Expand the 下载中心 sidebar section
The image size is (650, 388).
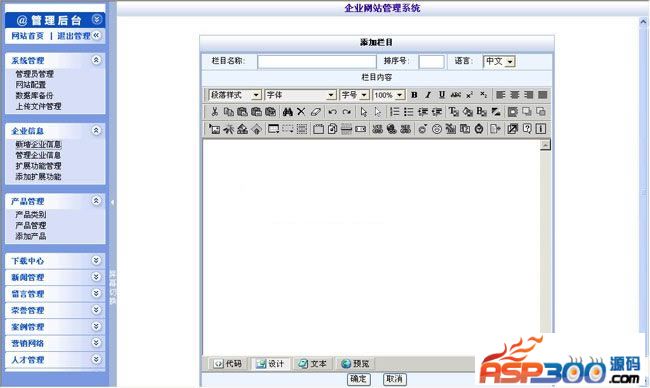pyautogui.click(x=96, y=260)
